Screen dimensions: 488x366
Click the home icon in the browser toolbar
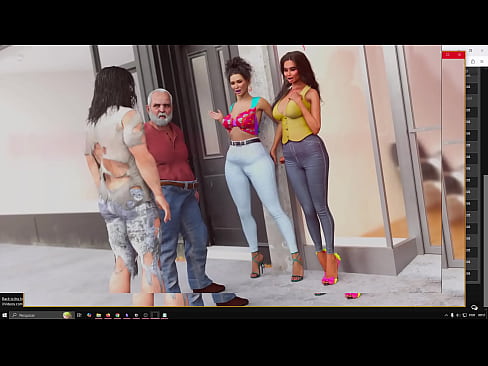473,62
